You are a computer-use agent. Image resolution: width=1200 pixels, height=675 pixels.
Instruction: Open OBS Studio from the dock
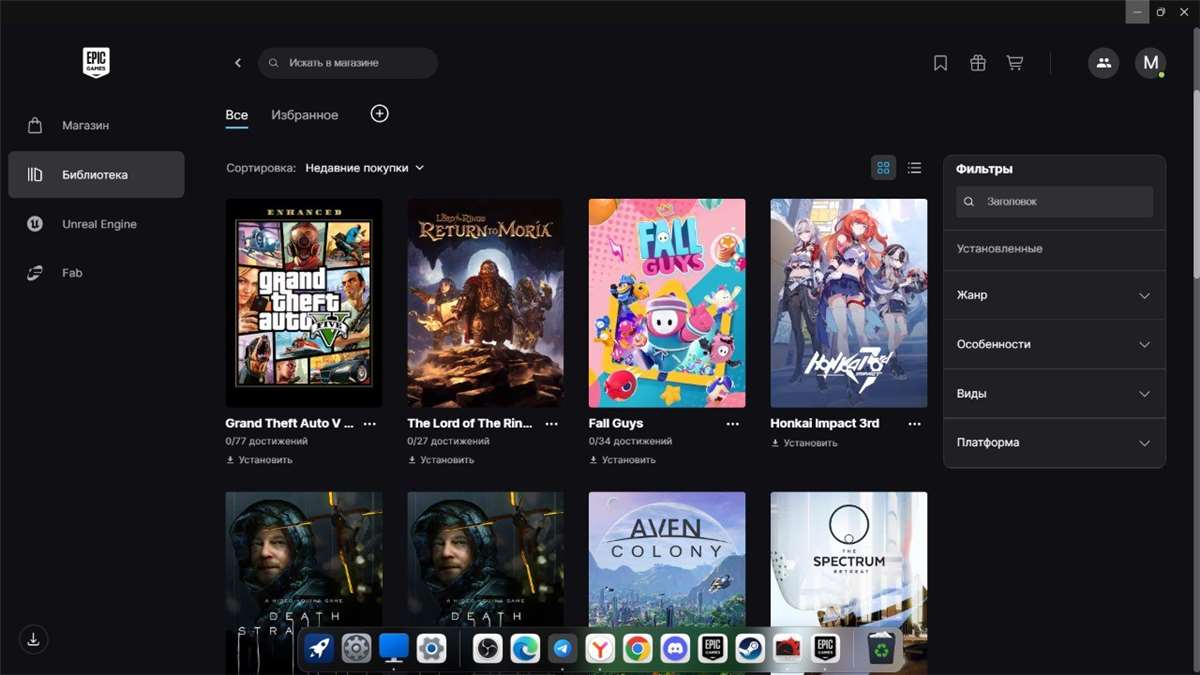click(487, 649)
